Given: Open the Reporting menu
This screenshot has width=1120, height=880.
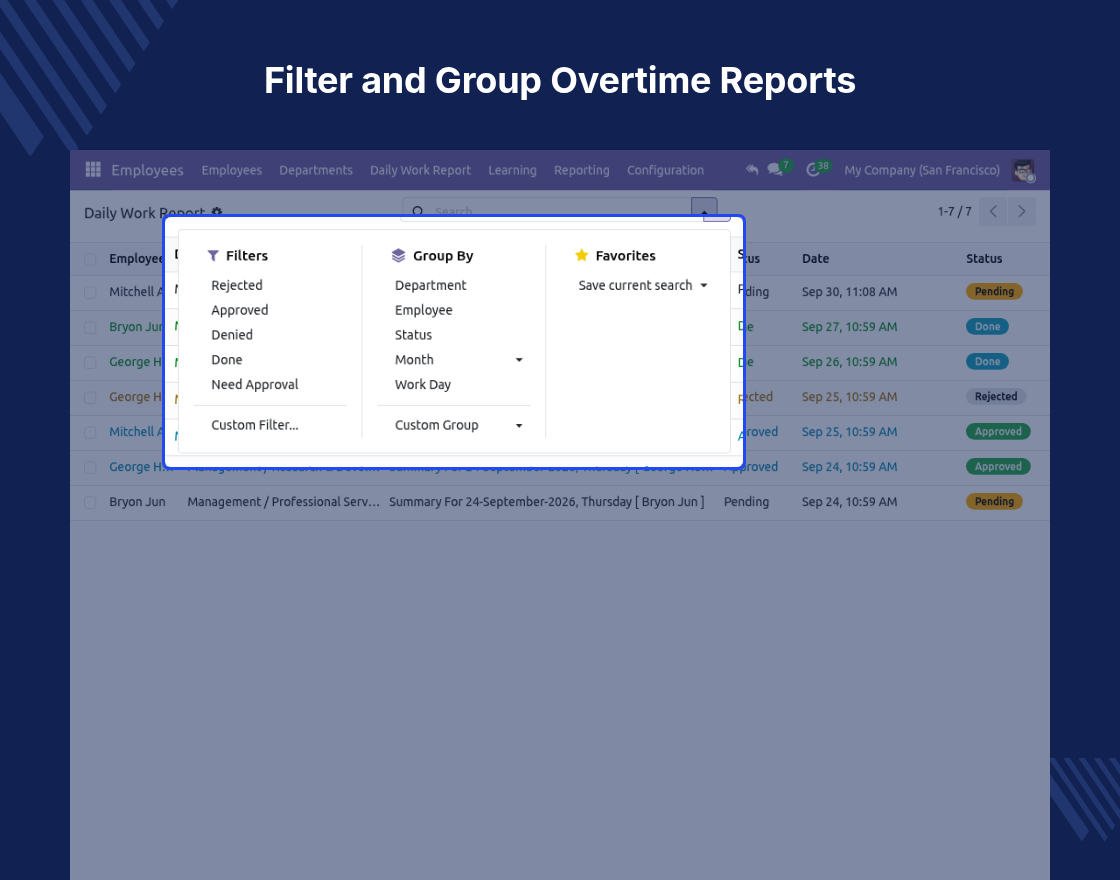Looking at the screenshot, I should tap(581, 170).
